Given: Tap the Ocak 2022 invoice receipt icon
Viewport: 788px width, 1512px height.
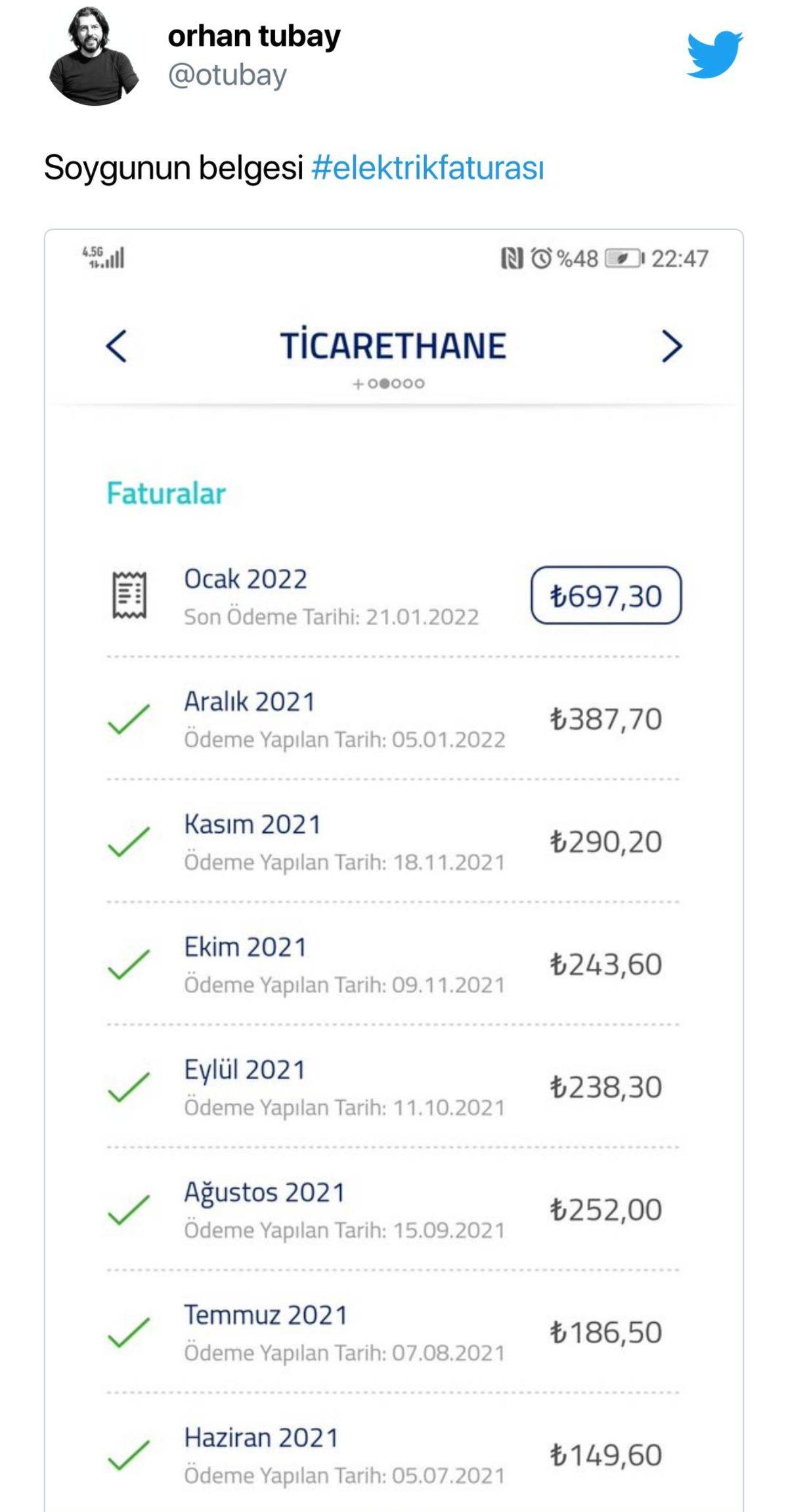Looking at the screenshot, I should [x=129, y=595].
